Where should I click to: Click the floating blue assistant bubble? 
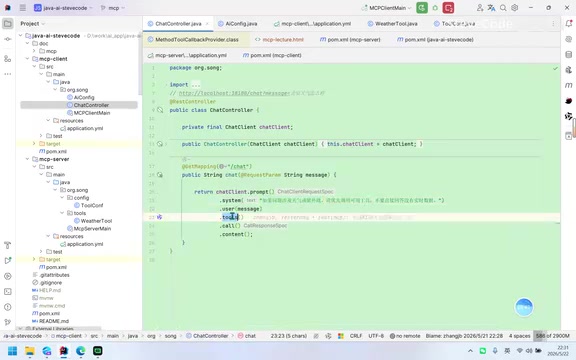pyautogui.click(x=524, y=307)
